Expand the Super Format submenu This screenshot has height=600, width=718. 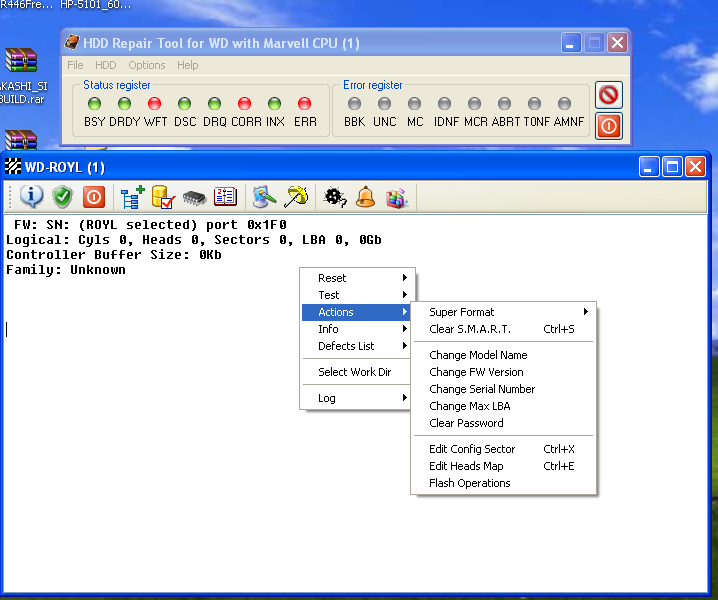tap(503, 312)
